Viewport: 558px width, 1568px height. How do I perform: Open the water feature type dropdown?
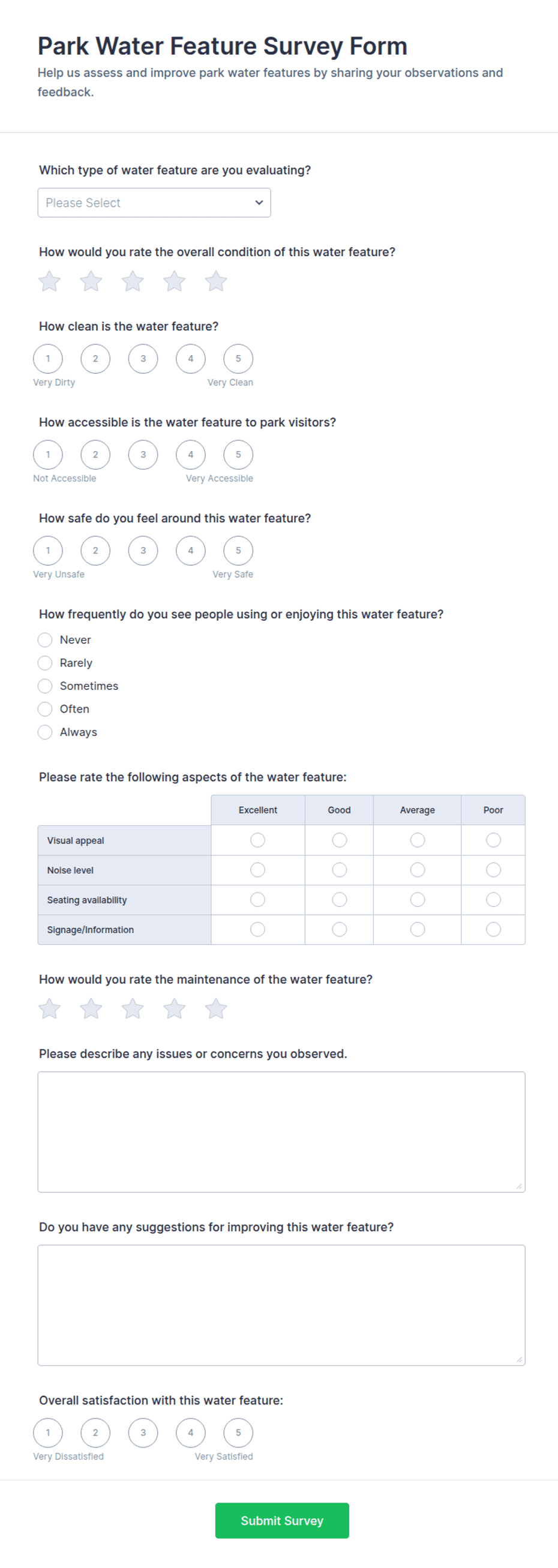click(154, 203)
